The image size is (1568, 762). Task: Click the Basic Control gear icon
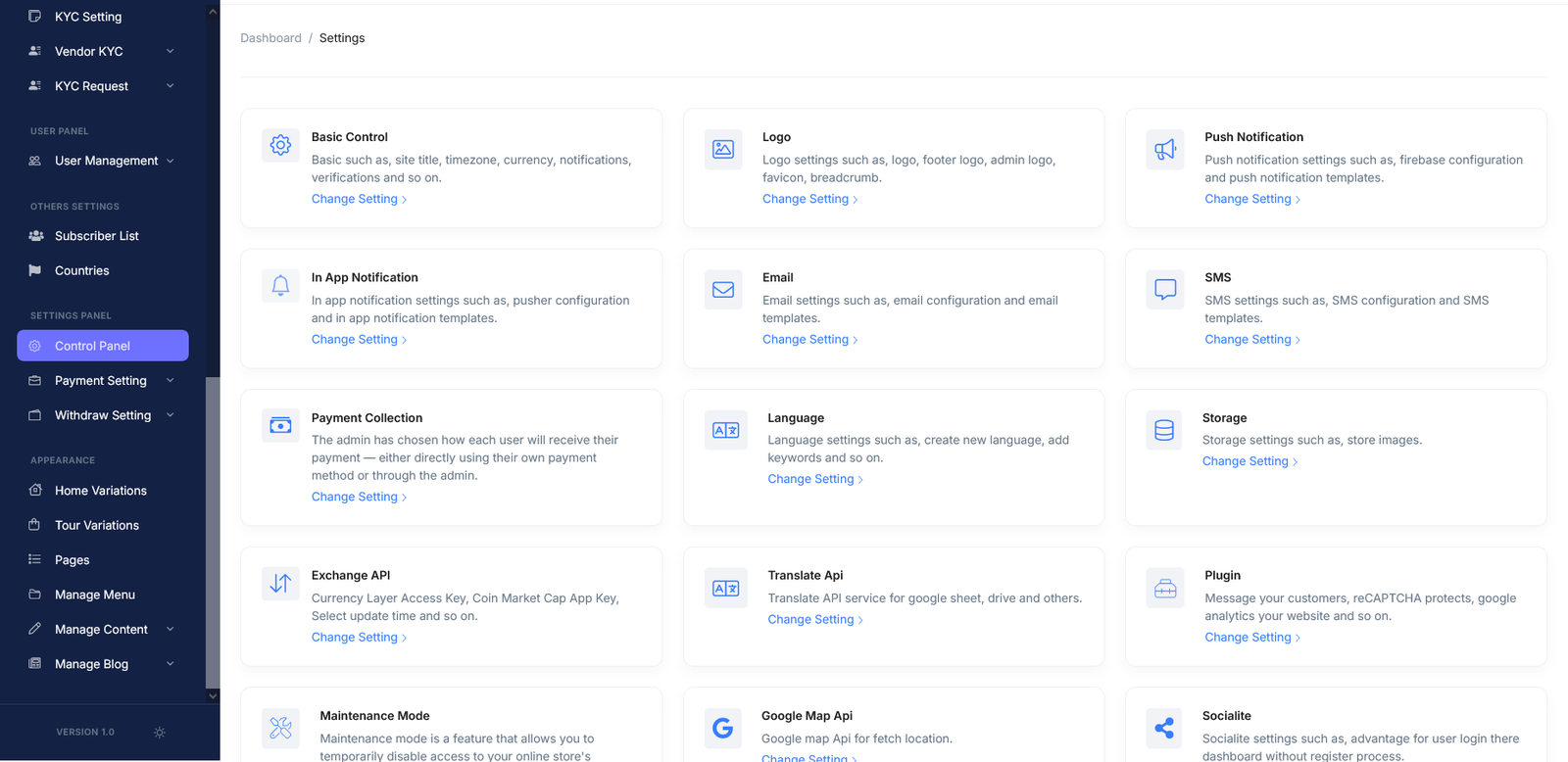tap(280, 145)
